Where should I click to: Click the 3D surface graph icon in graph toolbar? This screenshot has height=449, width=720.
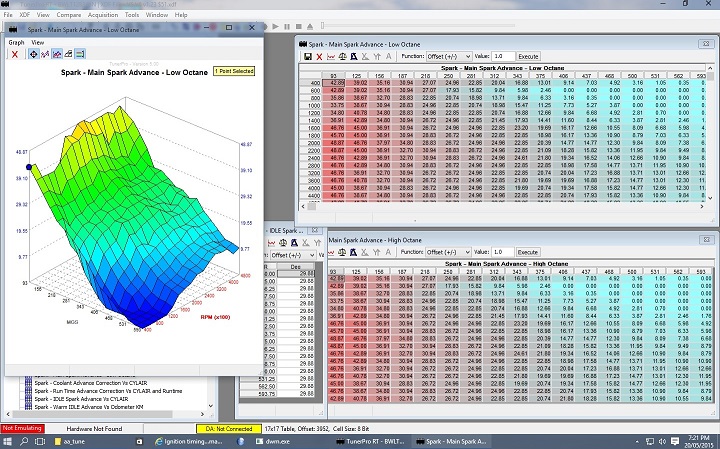[68, 54]
